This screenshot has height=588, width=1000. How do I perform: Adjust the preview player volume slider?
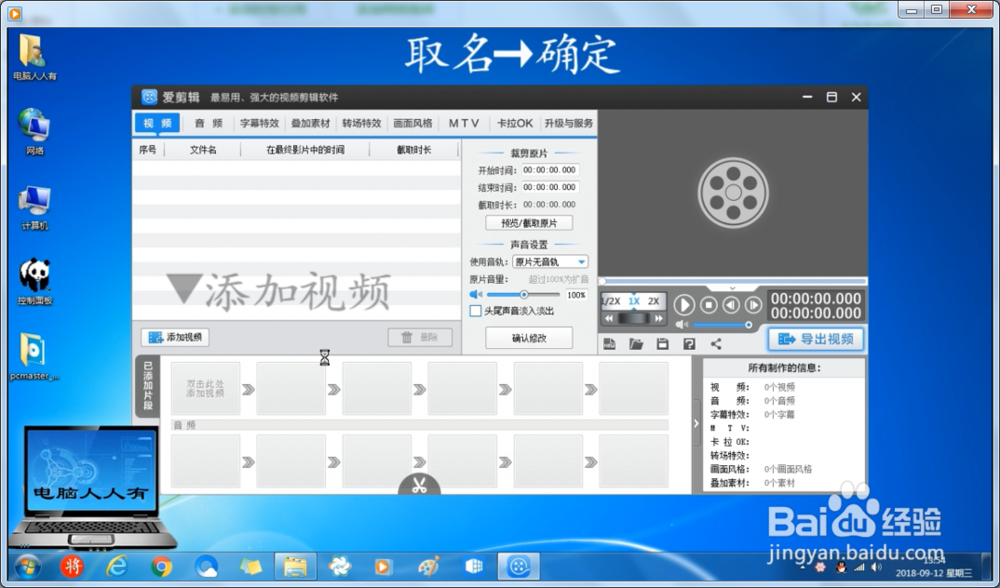pyautogui.click(x=722, y=325)
